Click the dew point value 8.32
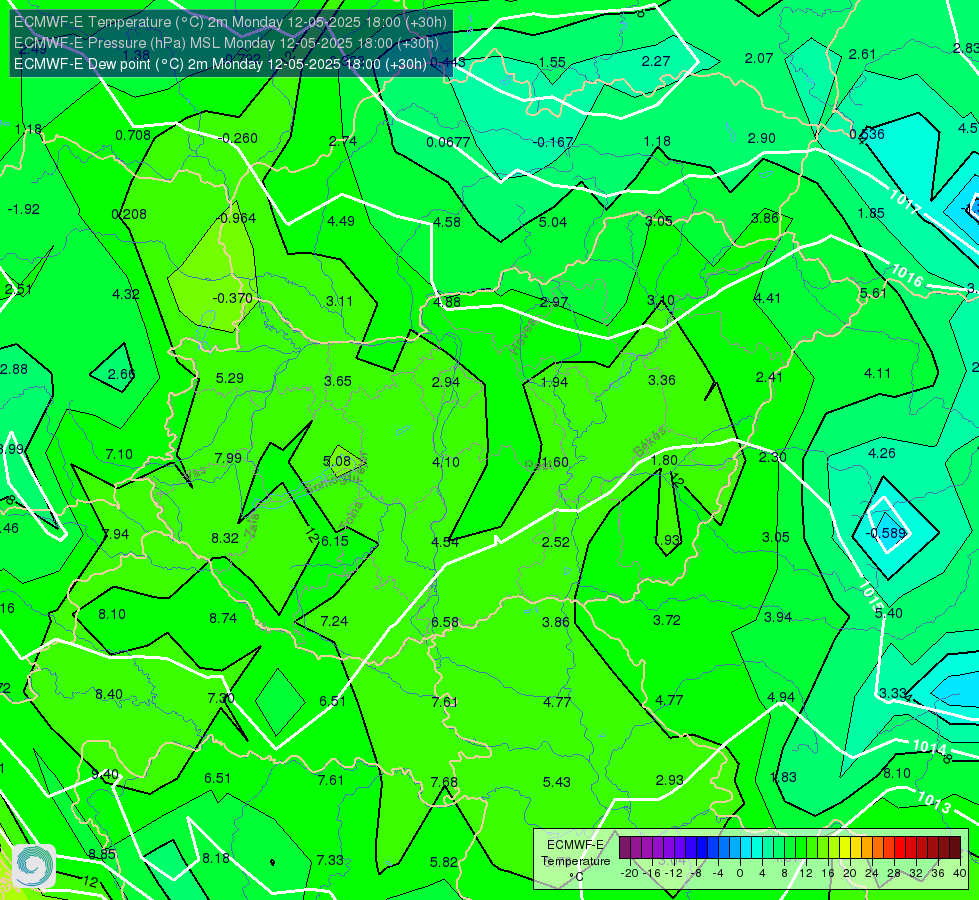Viewport: 979px width, 900px height. tap(225, 538)
